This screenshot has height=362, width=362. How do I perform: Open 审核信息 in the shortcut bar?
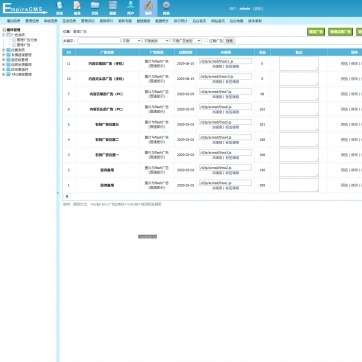[x=51, y=21]
